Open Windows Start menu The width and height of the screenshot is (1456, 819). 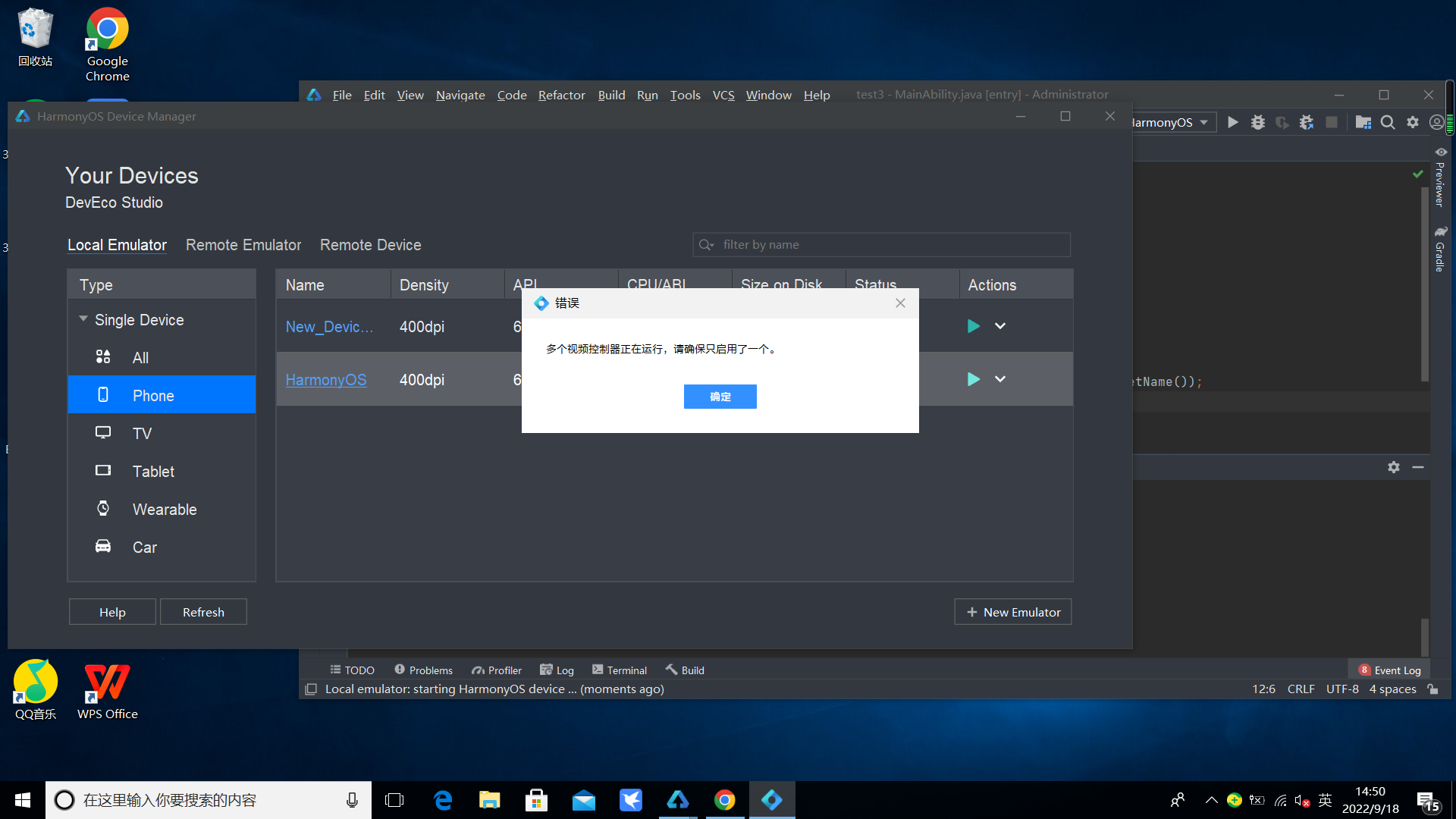tap(23, 800)
